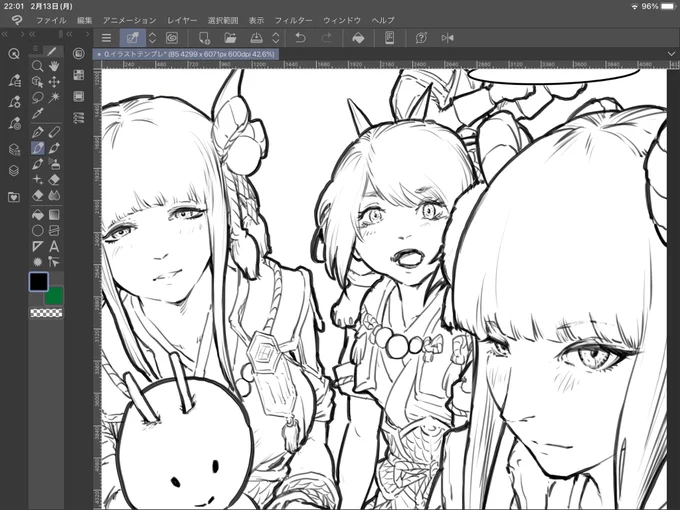Open the Timeline film strip palette
680x510 pixels.
click(x=78, y=96)
